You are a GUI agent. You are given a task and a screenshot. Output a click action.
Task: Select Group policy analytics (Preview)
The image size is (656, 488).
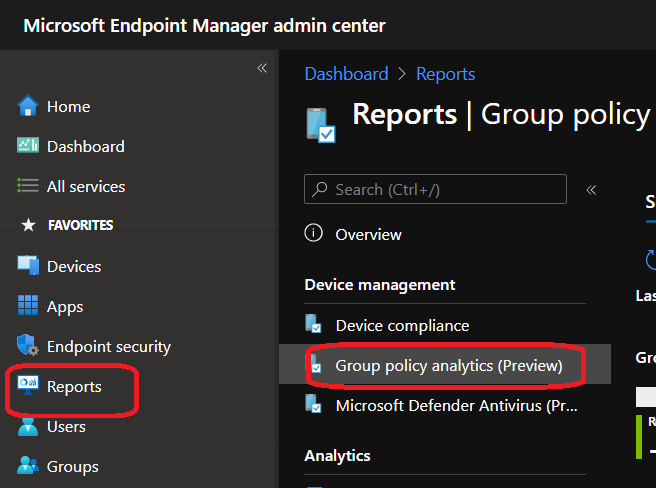pos(448,366)
